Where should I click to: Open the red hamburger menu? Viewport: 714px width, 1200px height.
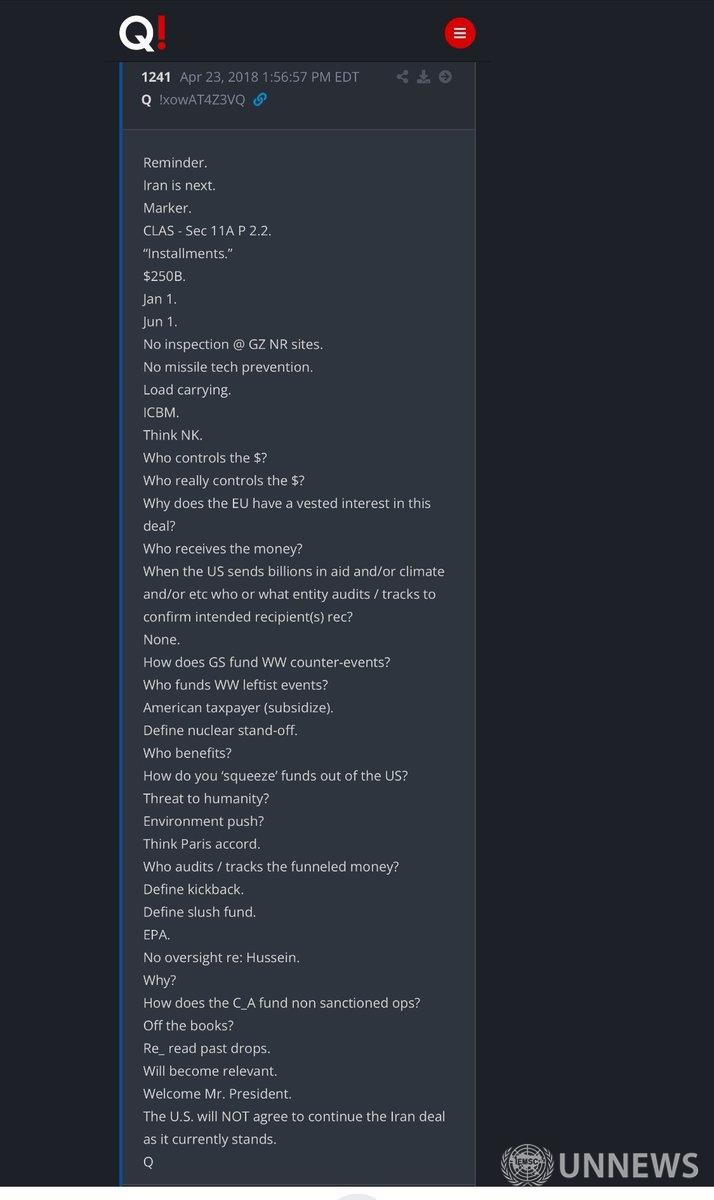(459, 33)
